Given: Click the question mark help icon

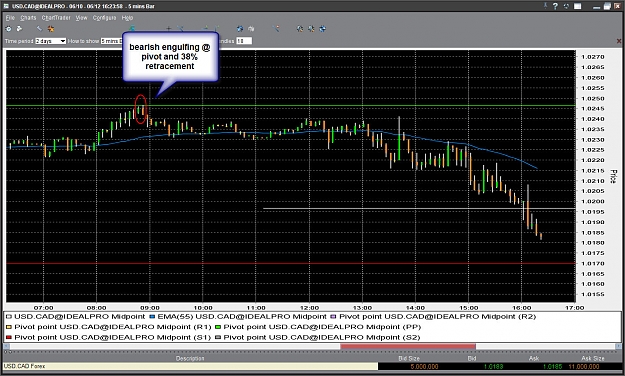Looking at the screenshot, I should point(555,6).
